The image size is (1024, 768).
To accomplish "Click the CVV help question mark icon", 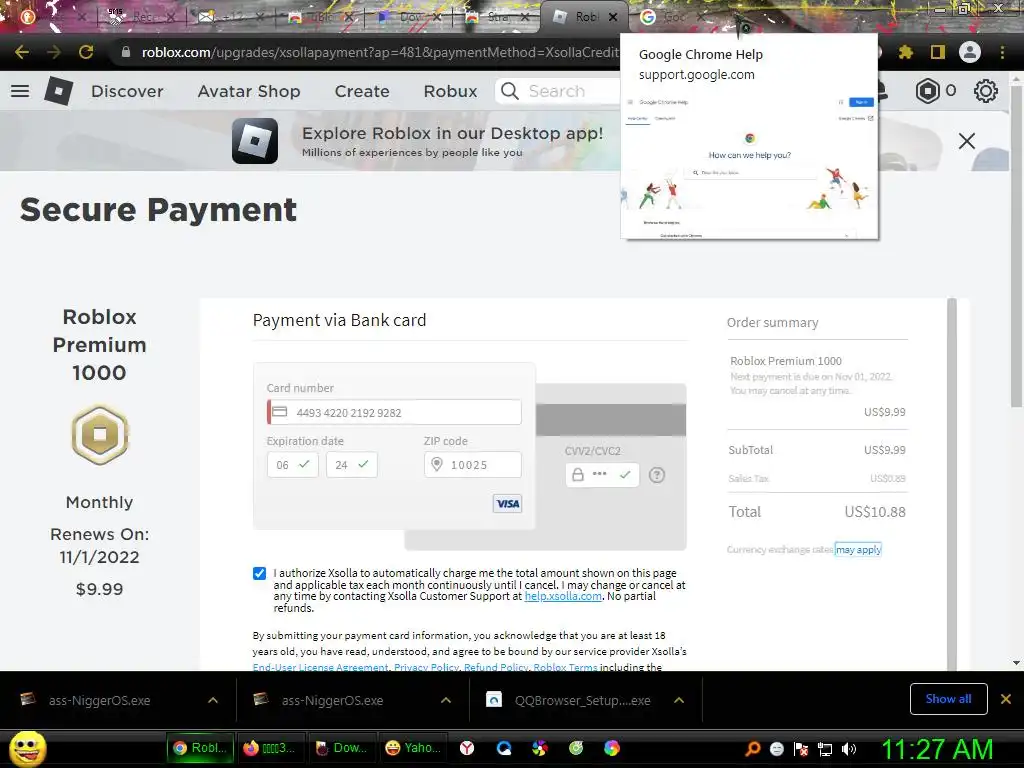I will tap(657, 475).
